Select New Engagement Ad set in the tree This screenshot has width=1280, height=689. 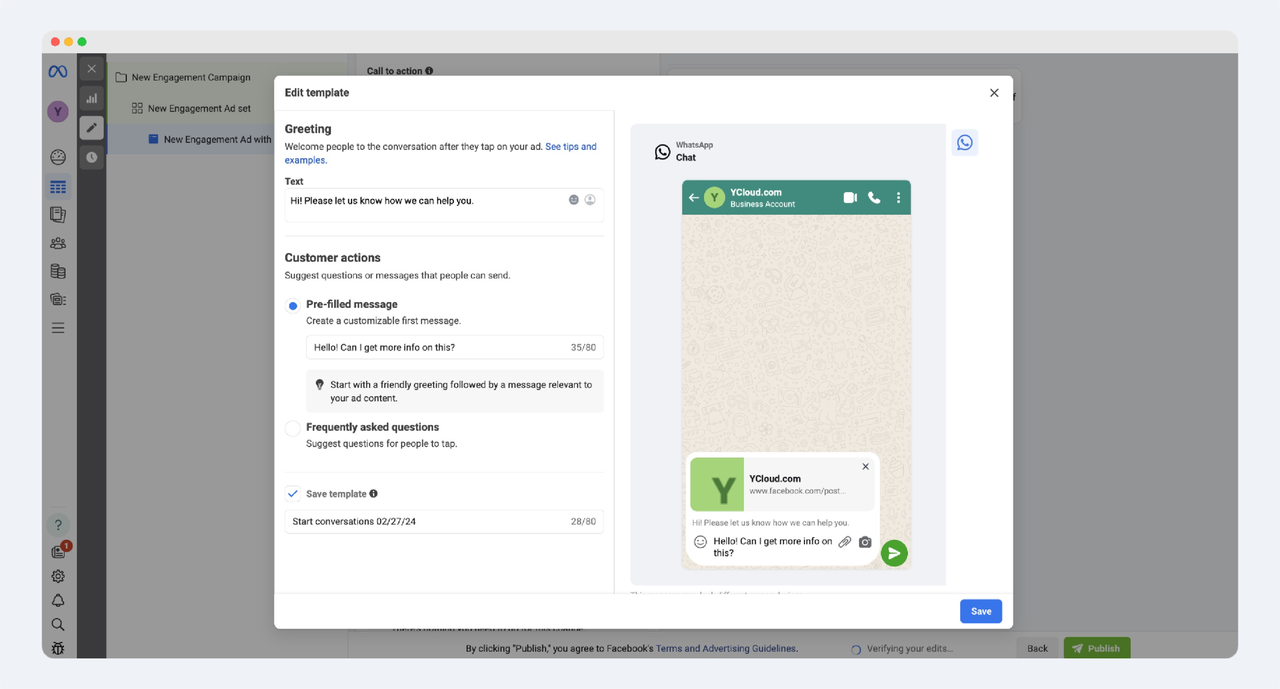tap(199, 108)
